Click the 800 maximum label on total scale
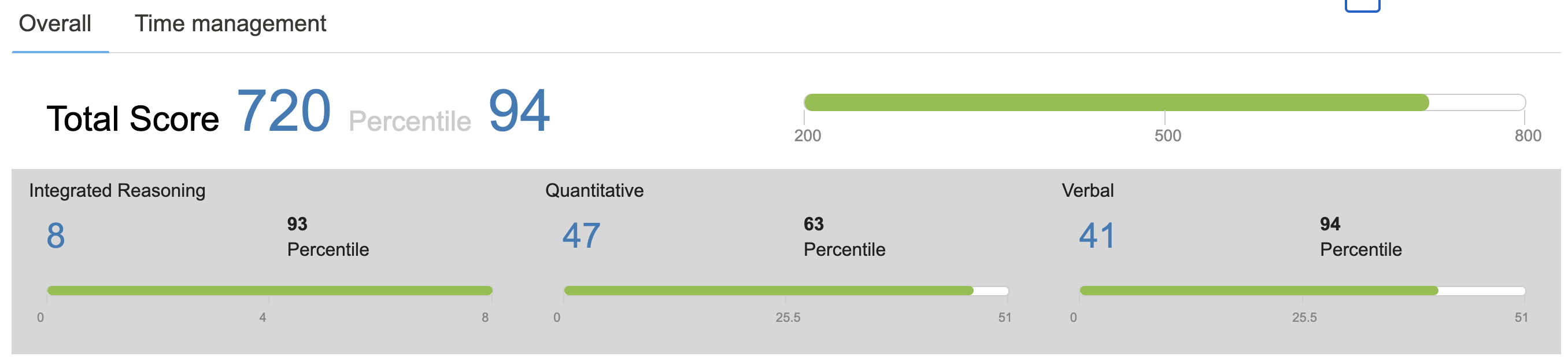The height and width of the screenshot is (360, 1568). coord(1527,136)
